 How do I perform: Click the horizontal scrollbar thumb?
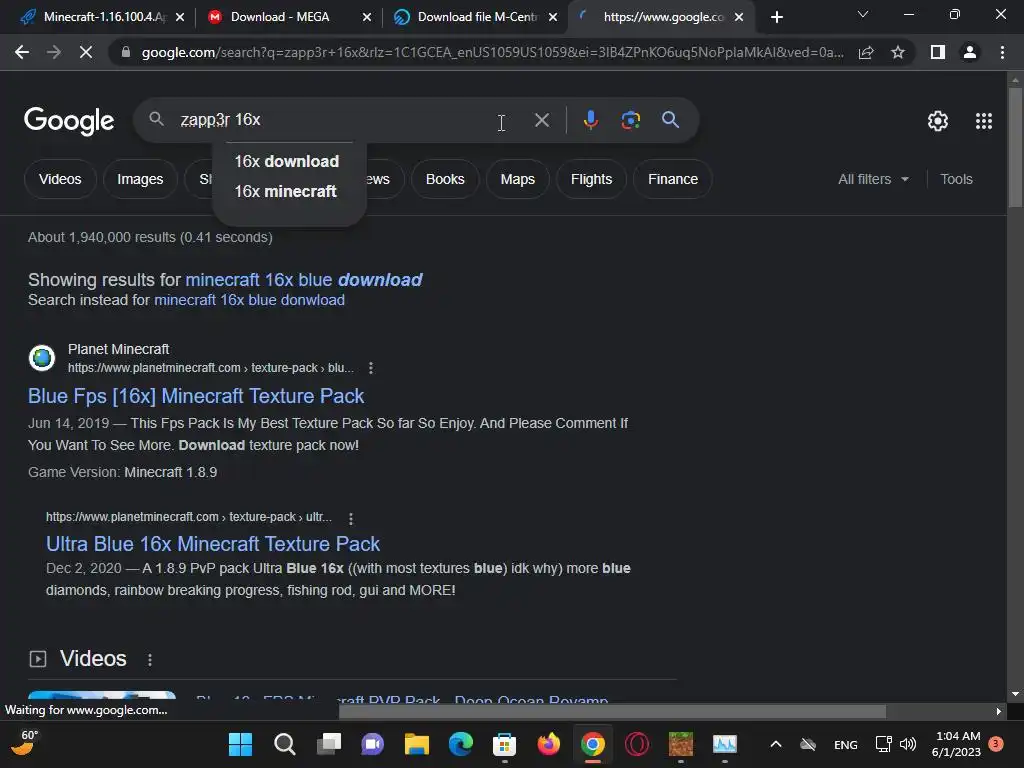click(x=612, y=711)
